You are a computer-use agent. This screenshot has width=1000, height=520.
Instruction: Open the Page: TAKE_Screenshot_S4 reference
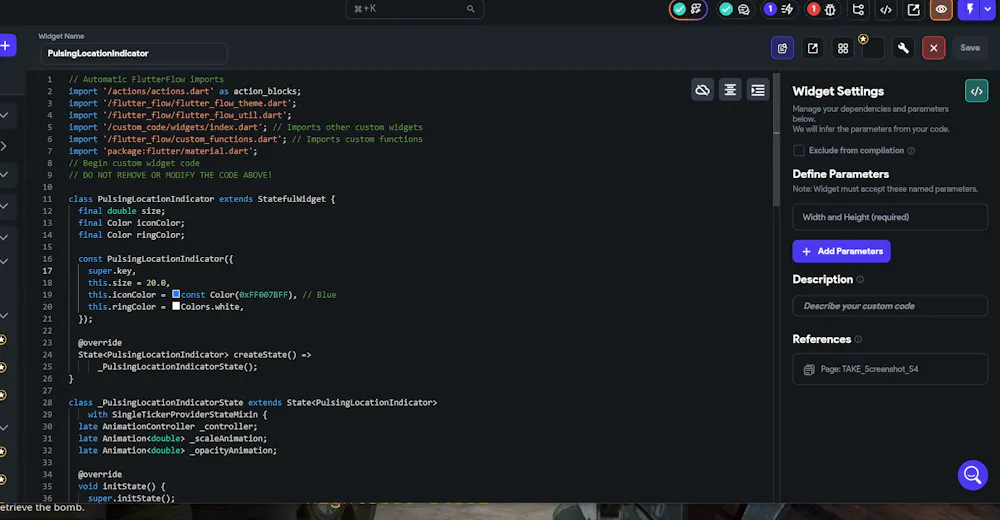(x=890, y=369)
